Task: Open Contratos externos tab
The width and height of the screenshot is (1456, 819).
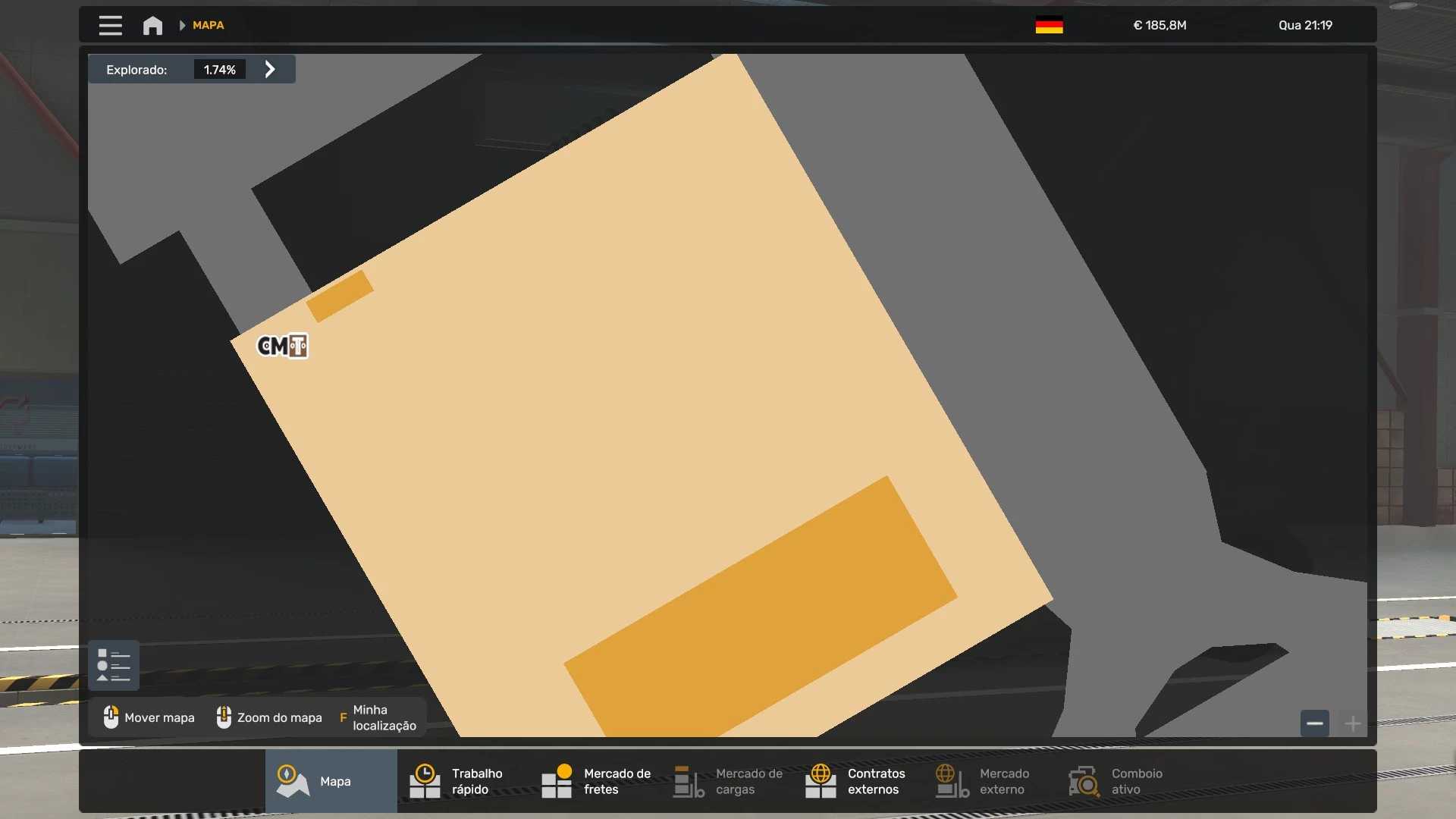Action: point(858,781)
